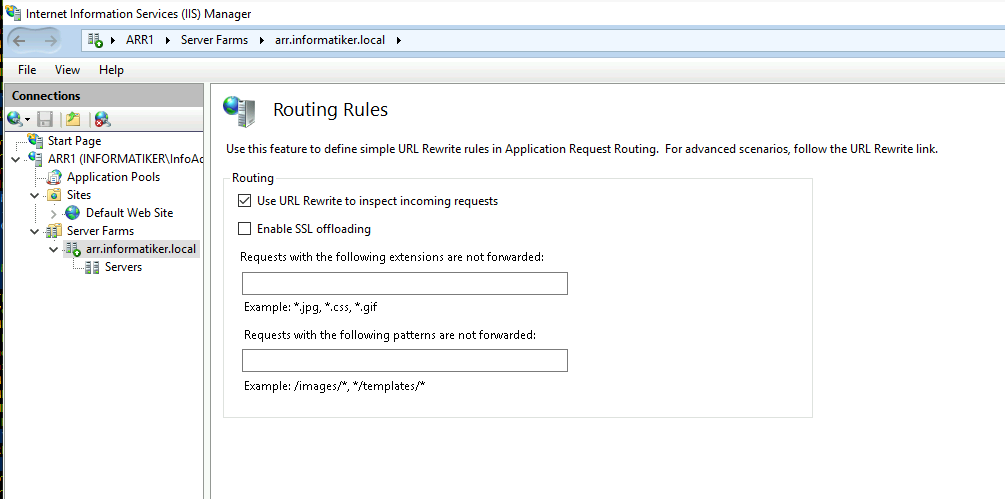Open the Create New Connection globe icon

tap(14, 119)
